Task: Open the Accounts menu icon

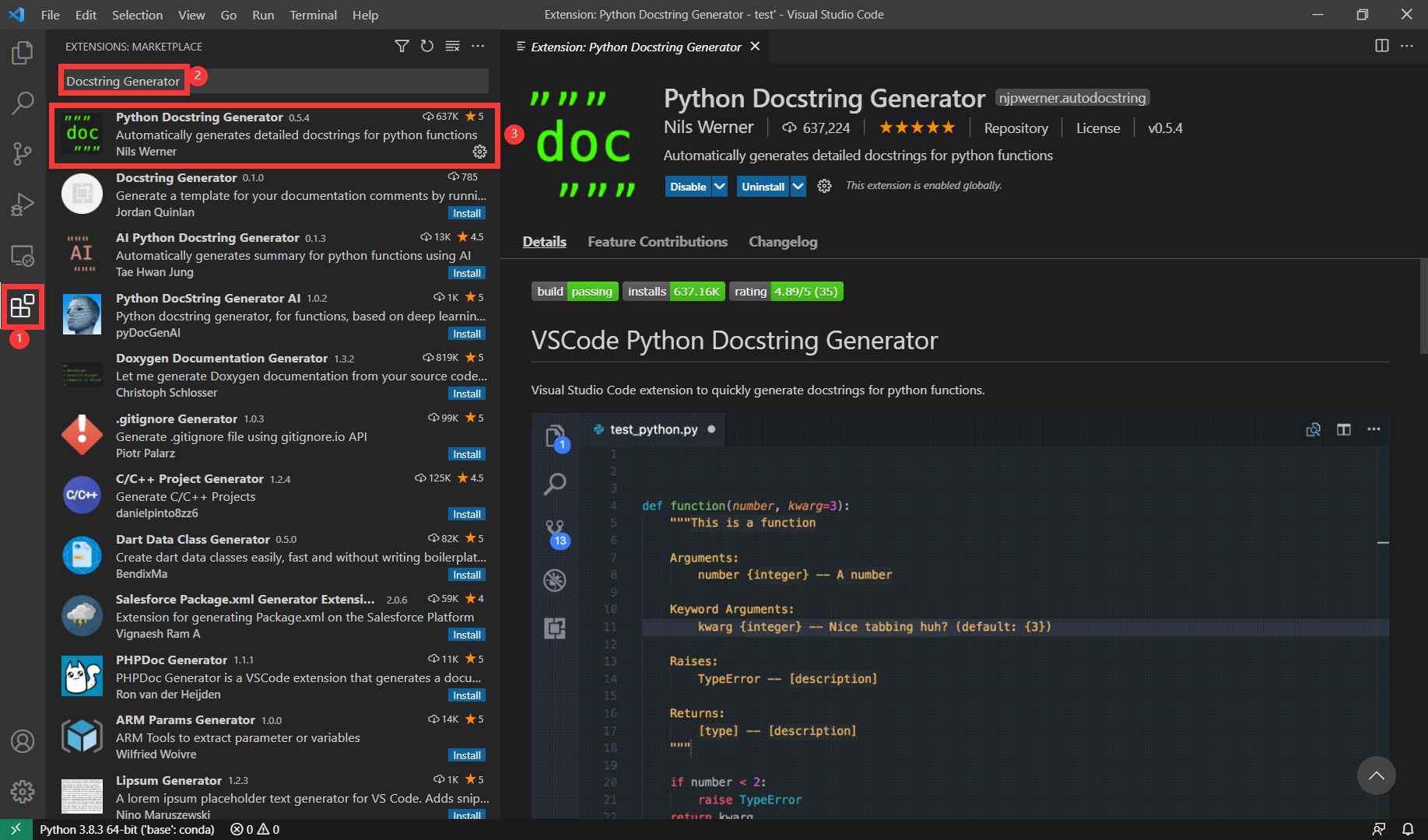Action: tap(23, 741)
